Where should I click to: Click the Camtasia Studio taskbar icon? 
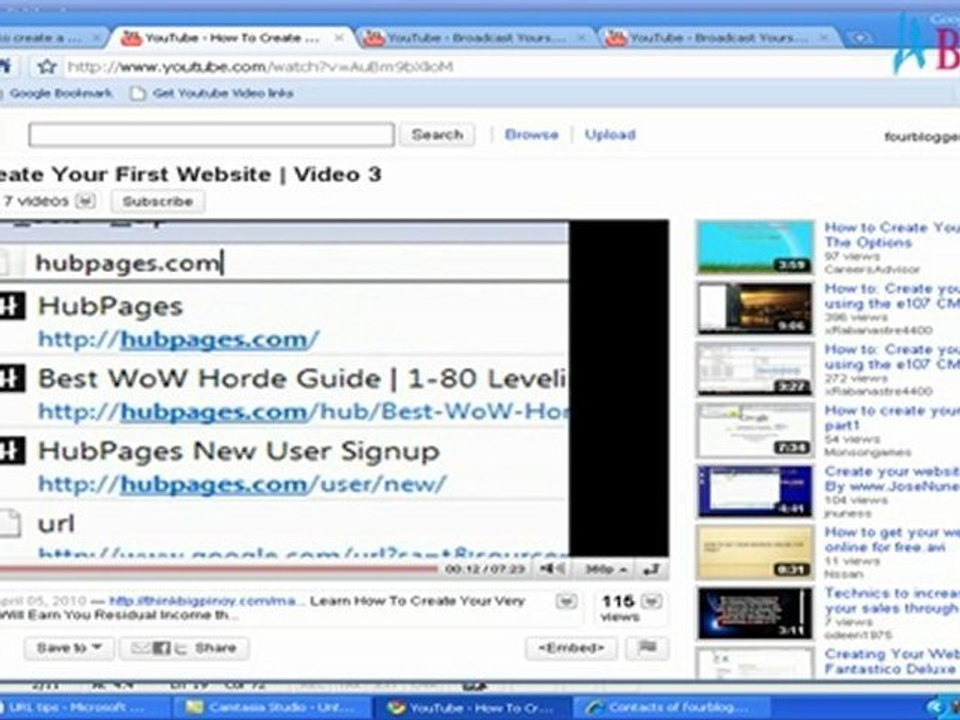pos(195,708)
